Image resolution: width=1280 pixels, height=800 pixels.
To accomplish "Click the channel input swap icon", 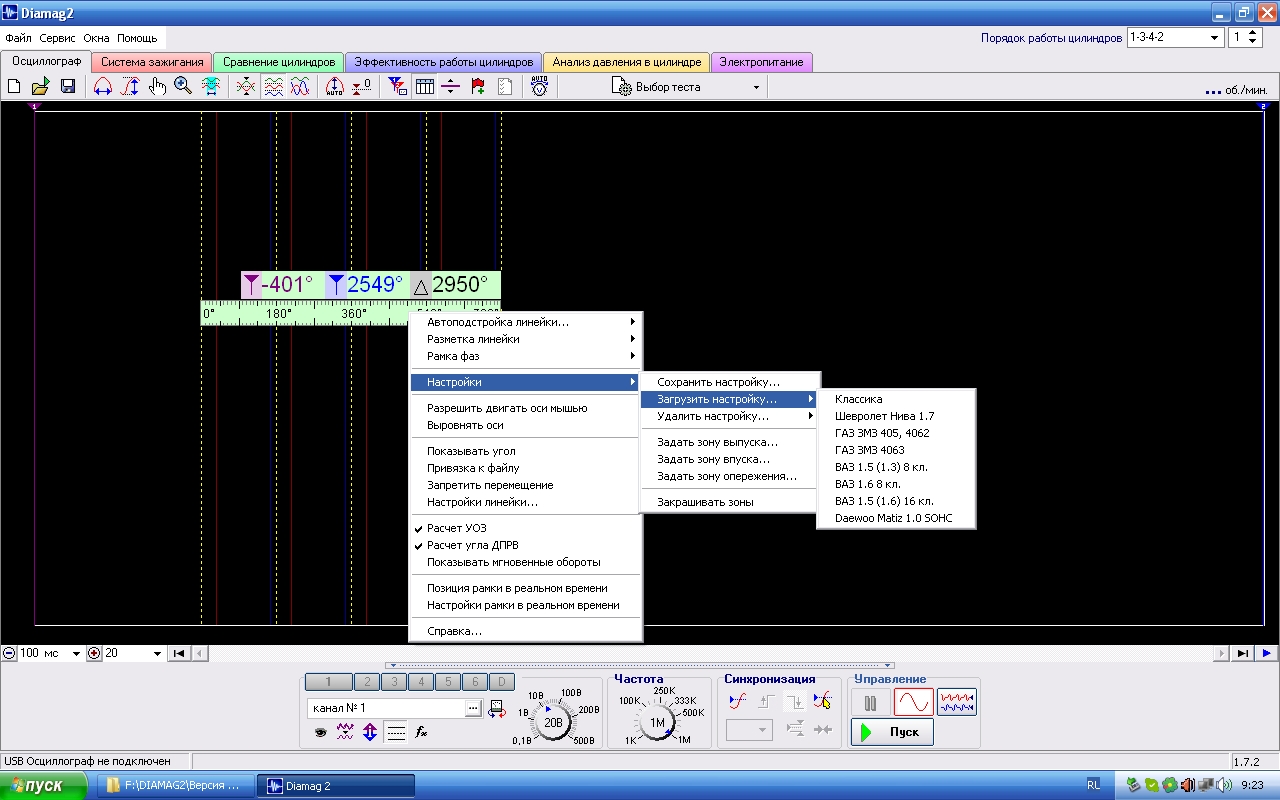I will pyautogui.click(x=496, y=709).
